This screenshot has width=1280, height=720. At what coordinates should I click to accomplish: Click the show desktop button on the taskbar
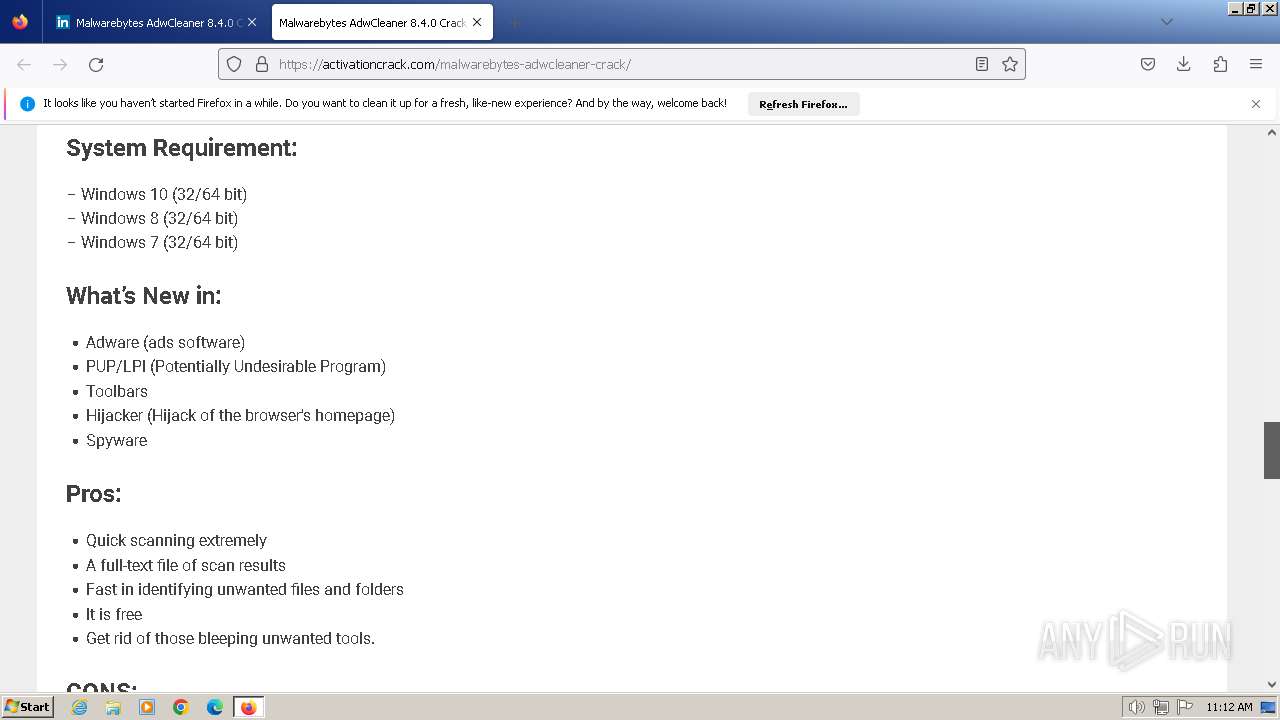(x=1270, y=707)
